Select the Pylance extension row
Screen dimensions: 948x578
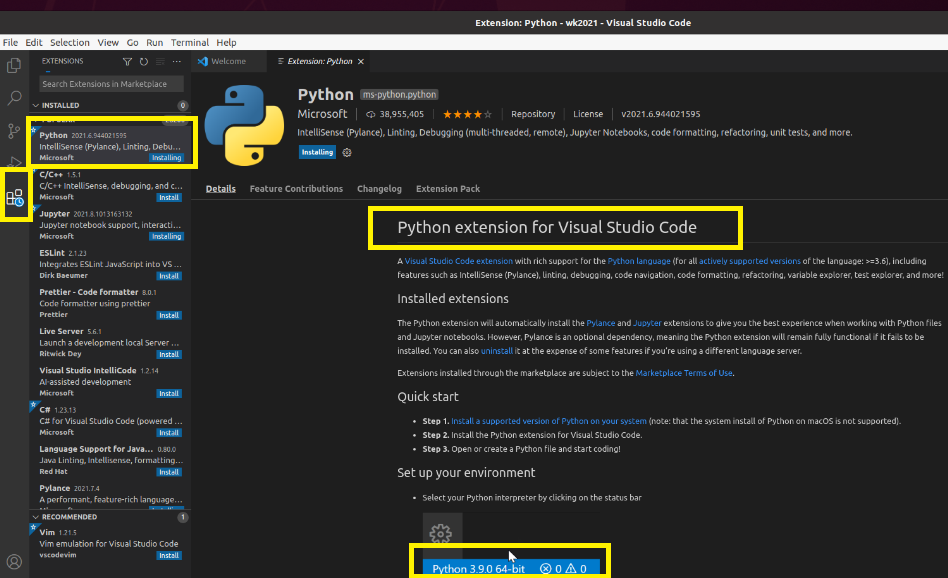coord(111,496)
